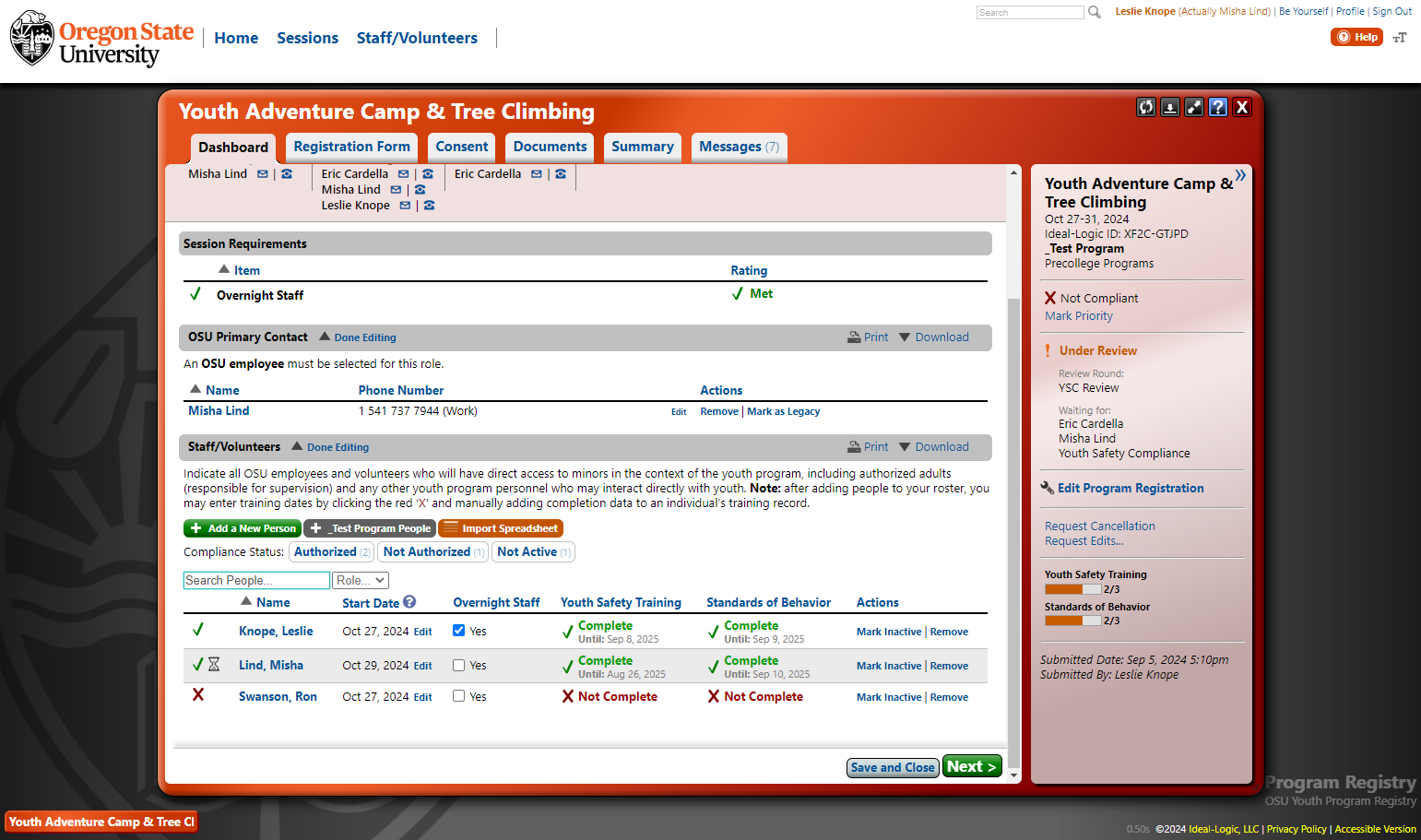Click the email icon for Eric Cardella in the last column
The height and width of the screenshot is (840, 1421).
click(537, 174)
